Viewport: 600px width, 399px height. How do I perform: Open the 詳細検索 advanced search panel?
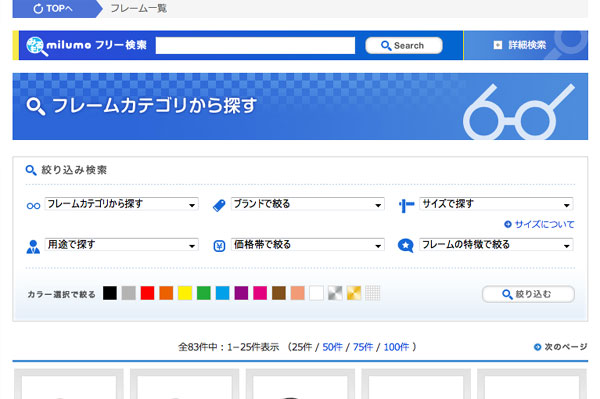point(526,45)
